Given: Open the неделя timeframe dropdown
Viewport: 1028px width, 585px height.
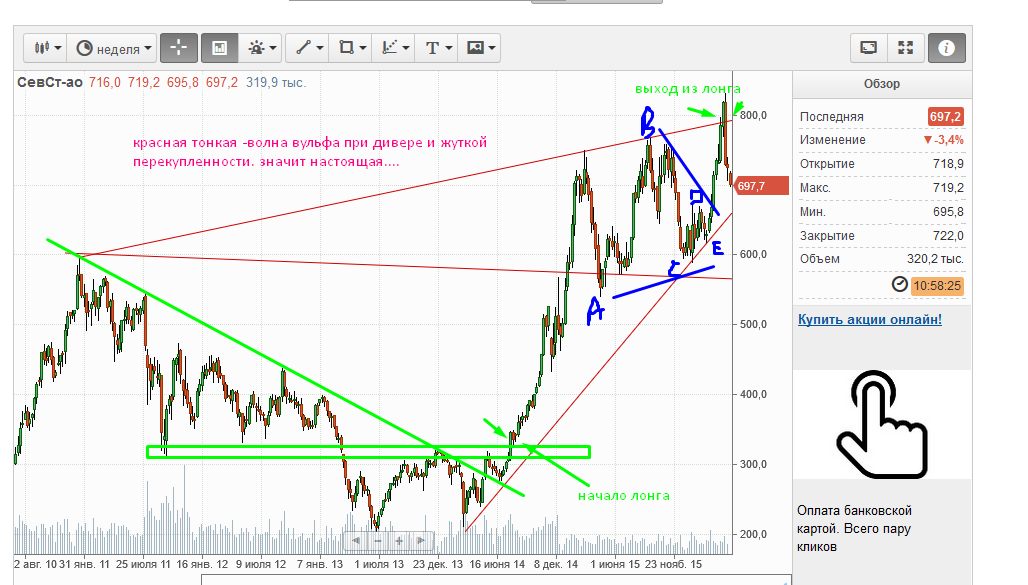Looking at the screenshot, I should coord(112,48).
